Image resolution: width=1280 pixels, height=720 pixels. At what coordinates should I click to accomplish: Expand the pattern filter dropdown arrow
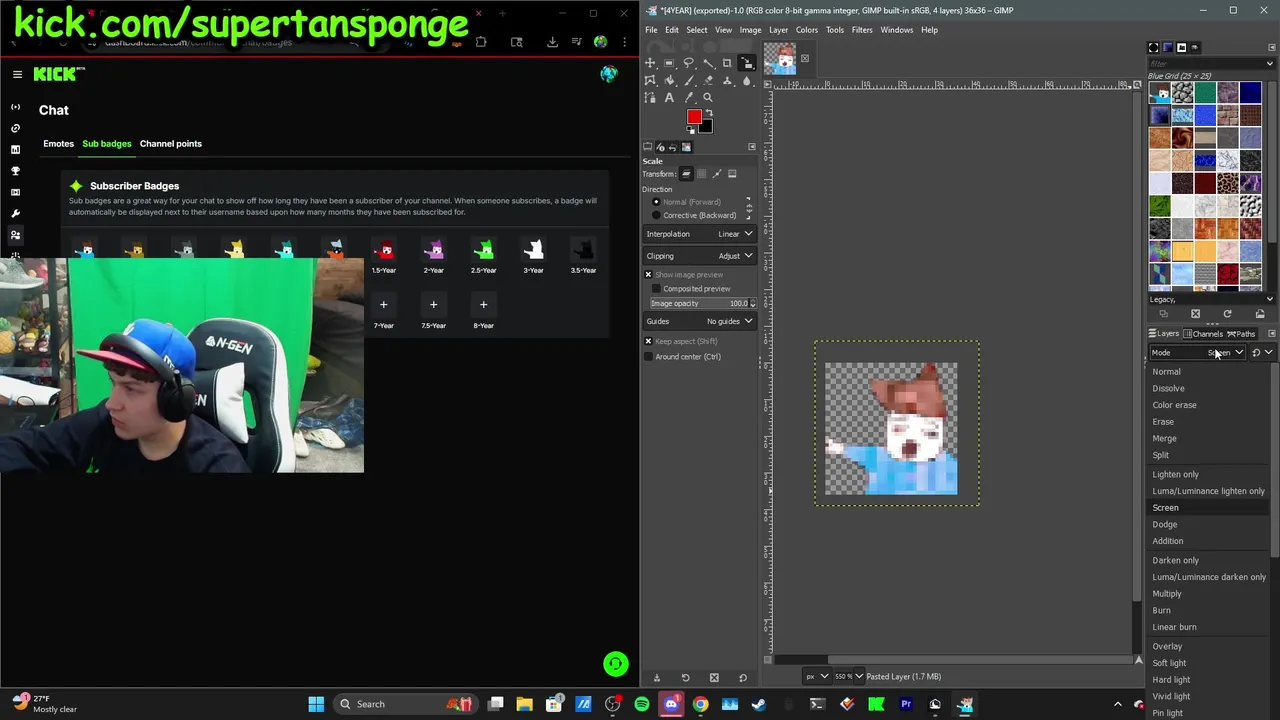(1270, 64)
